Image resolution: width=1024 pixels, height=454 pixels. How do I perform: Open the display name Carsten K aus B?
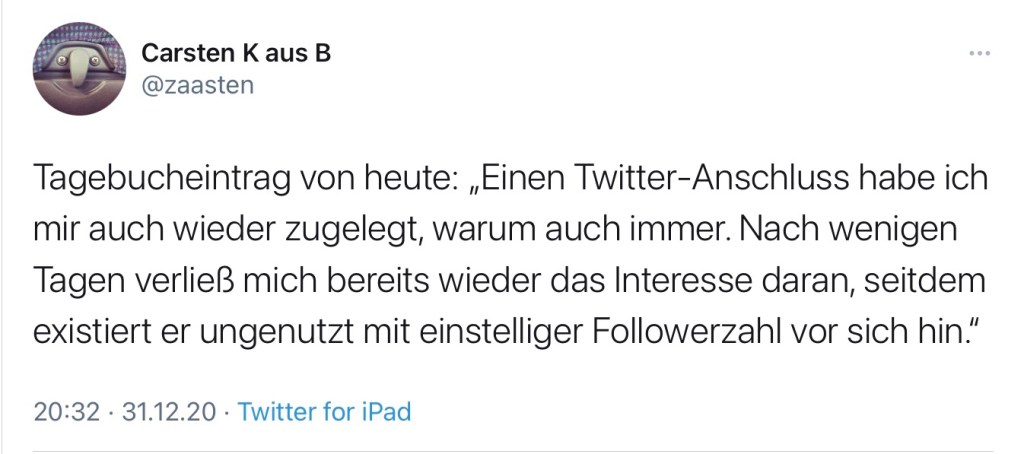[x=235, y=53]
